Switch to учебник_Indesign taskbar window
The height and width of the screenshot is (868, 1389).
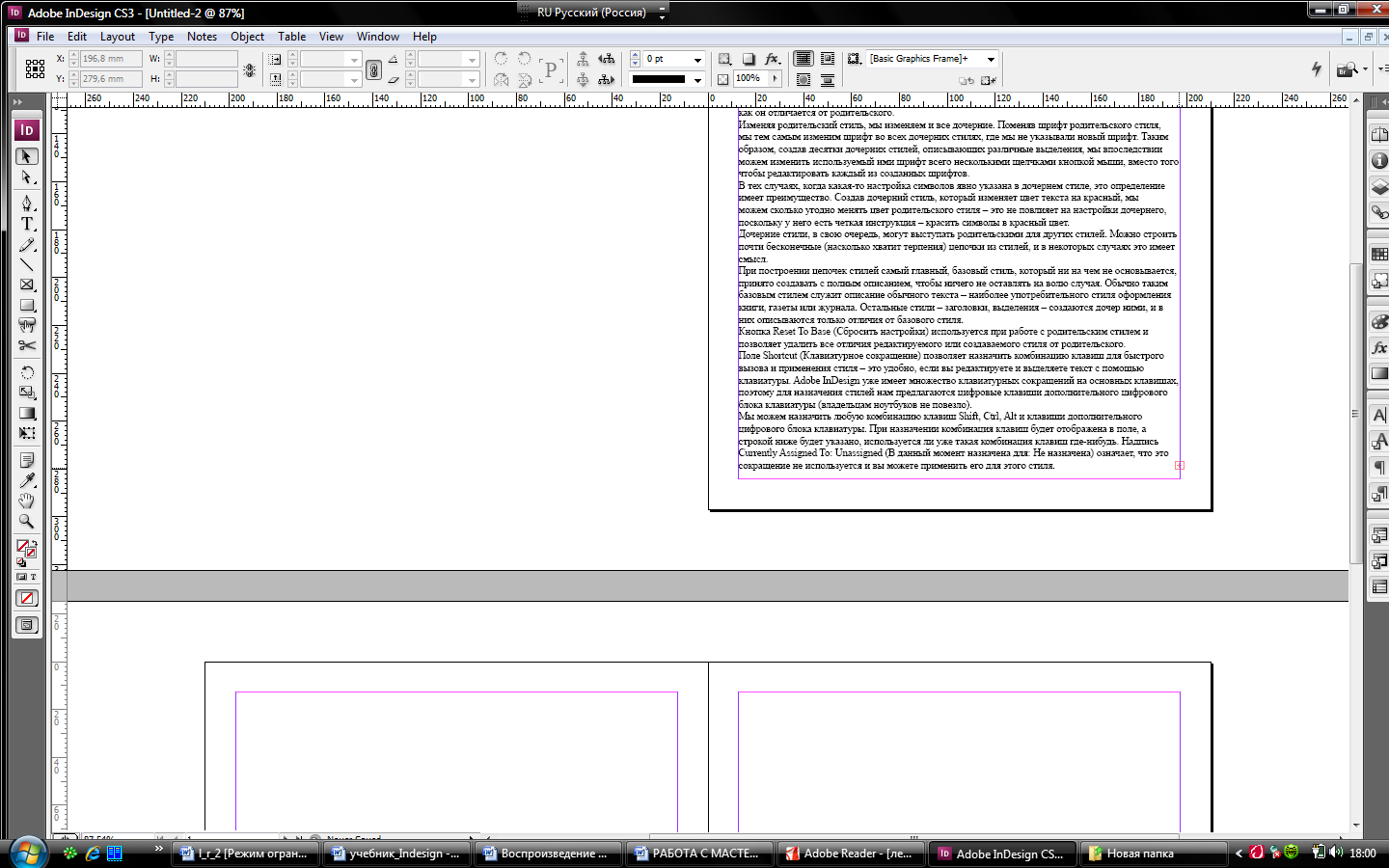point(395,854)
